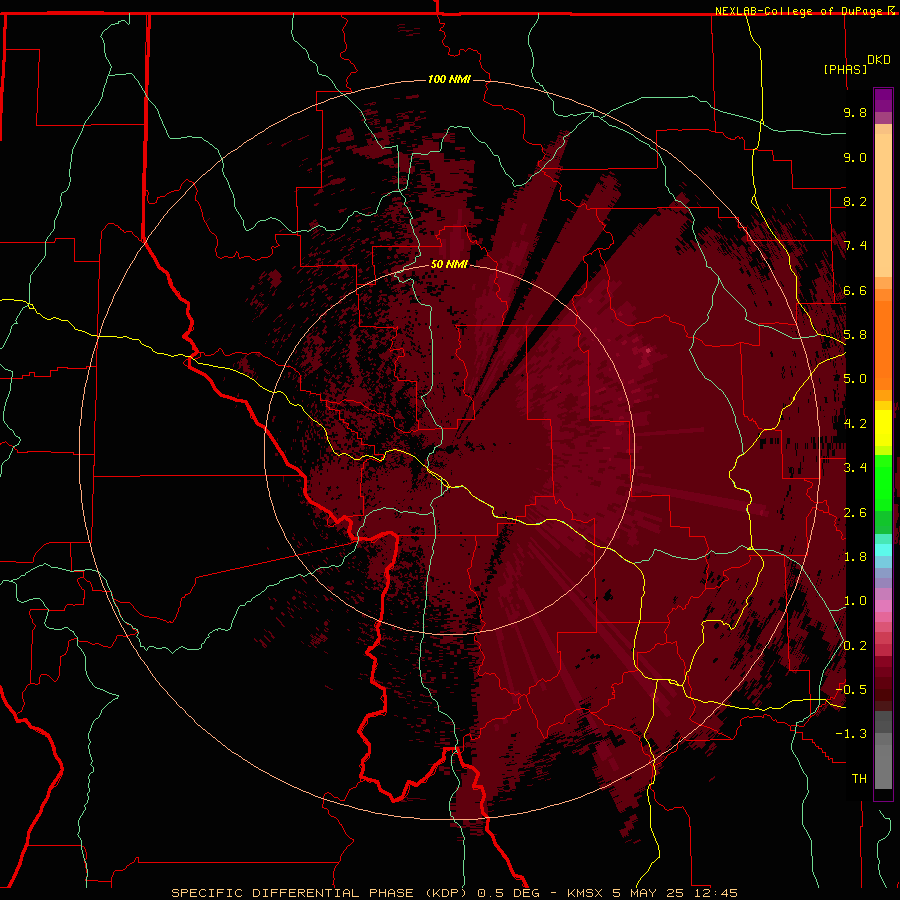Viewport: 900px width, 900px height.
Task: Select the 5.0 legend value
Action: 855,379
